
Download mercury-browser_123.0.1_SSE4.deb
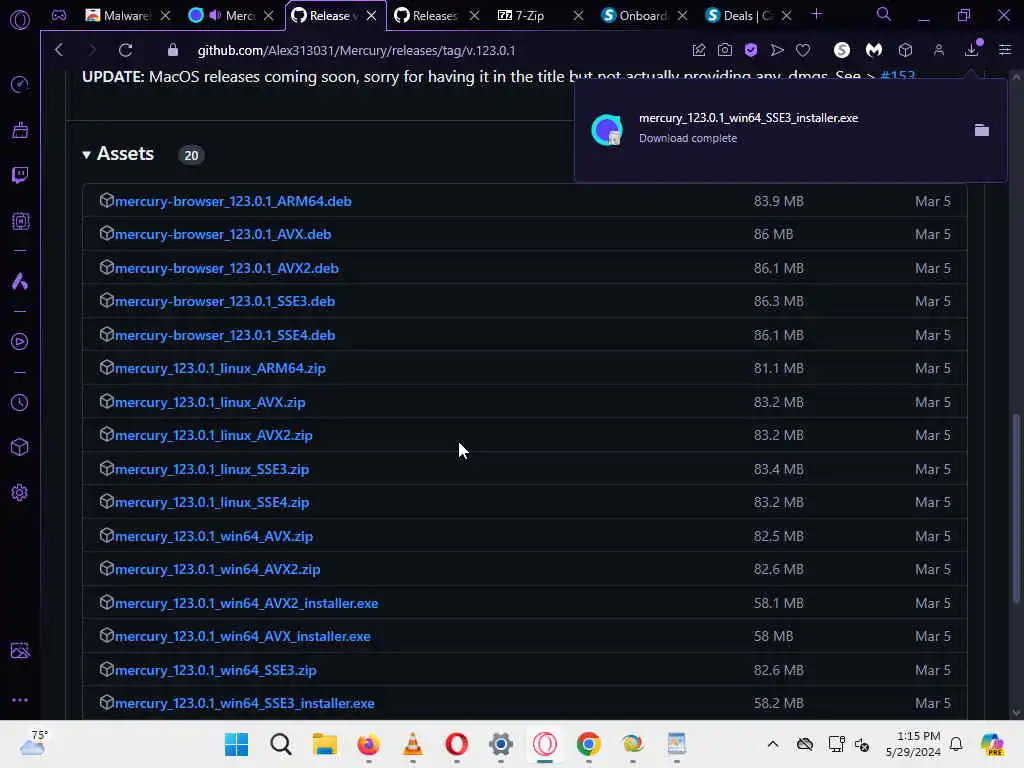point(225,336)
